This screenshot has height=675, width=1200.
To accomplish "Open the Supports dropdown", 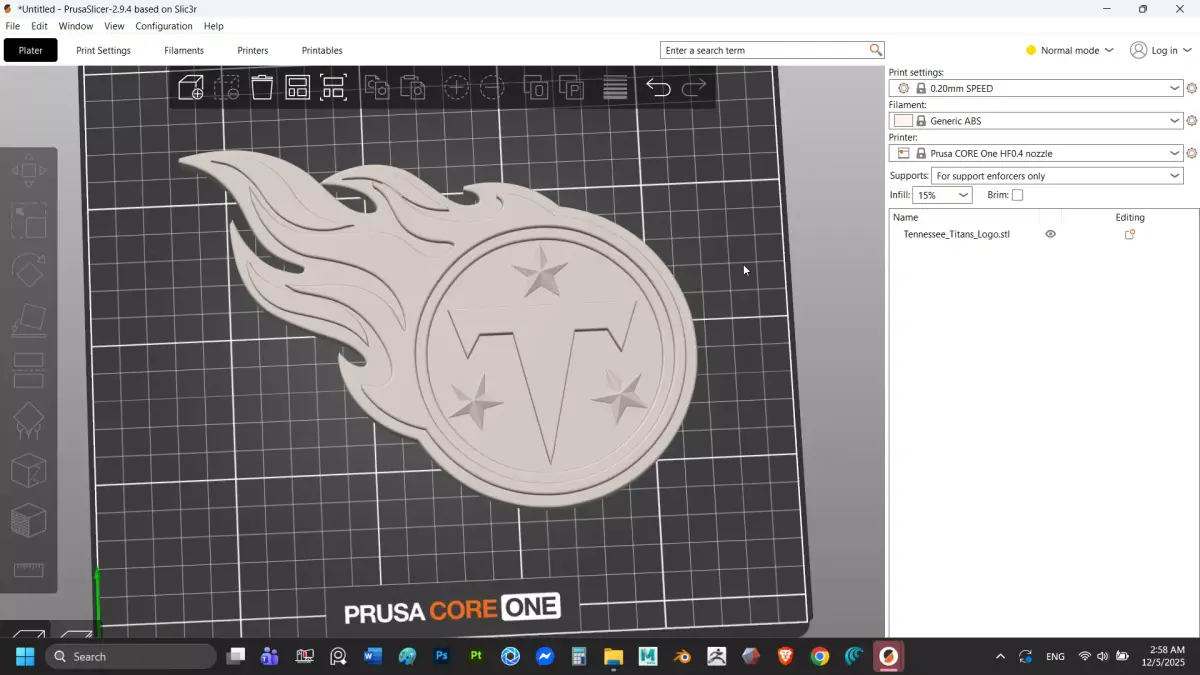I will [1057, 176].
